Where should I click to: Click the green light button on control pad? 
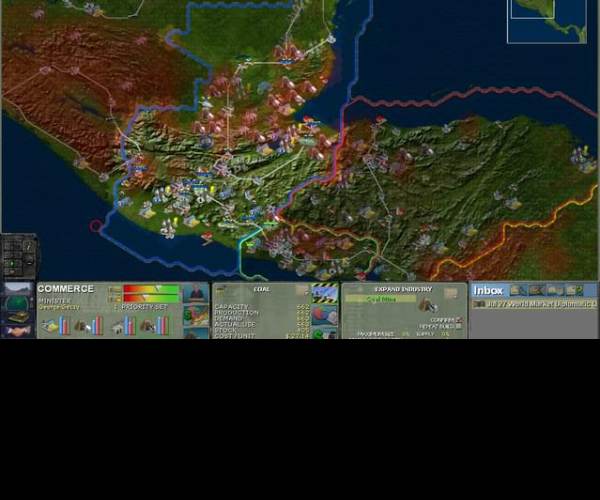click(x=12, y=263)
